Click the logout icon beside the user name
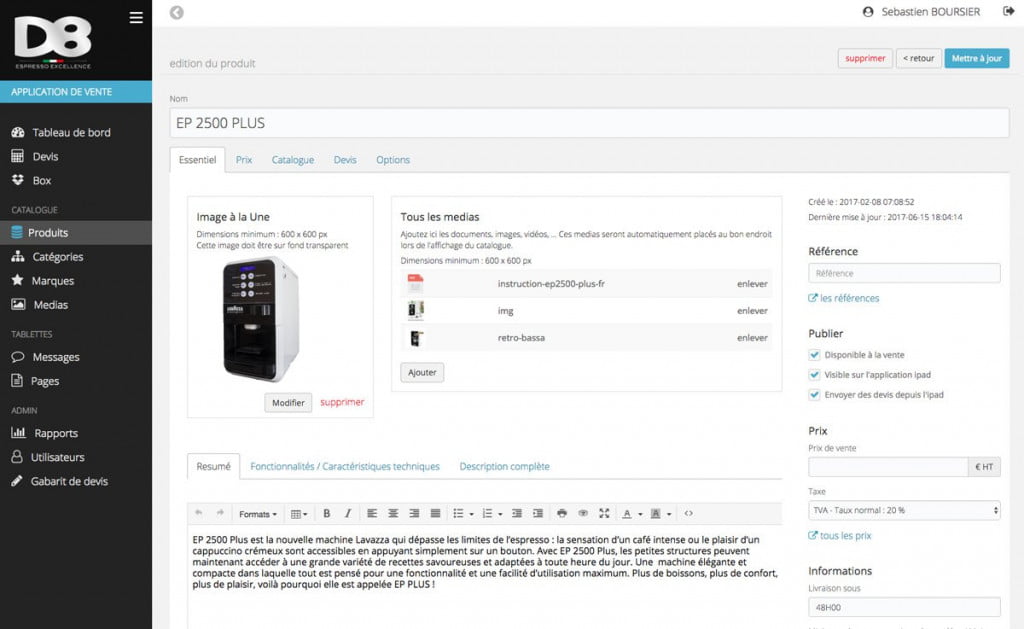 click(1008, 11)
